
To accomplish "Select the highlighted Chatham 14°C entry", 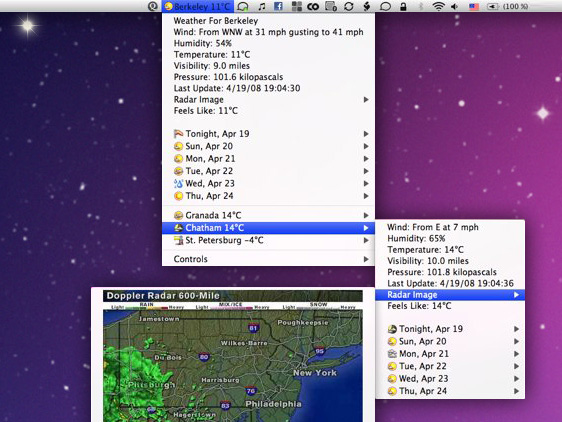I will (x=268, y=228).
